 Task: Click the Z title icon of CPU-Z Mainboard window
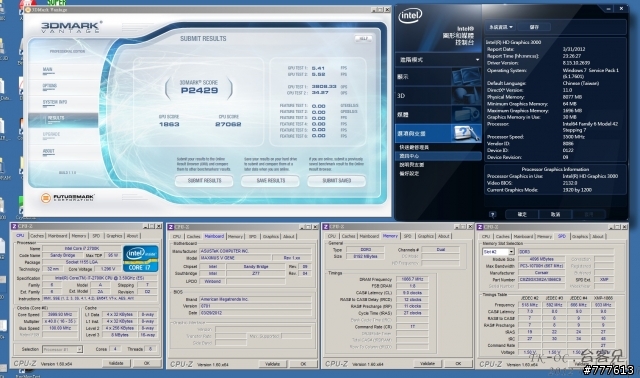171,227
